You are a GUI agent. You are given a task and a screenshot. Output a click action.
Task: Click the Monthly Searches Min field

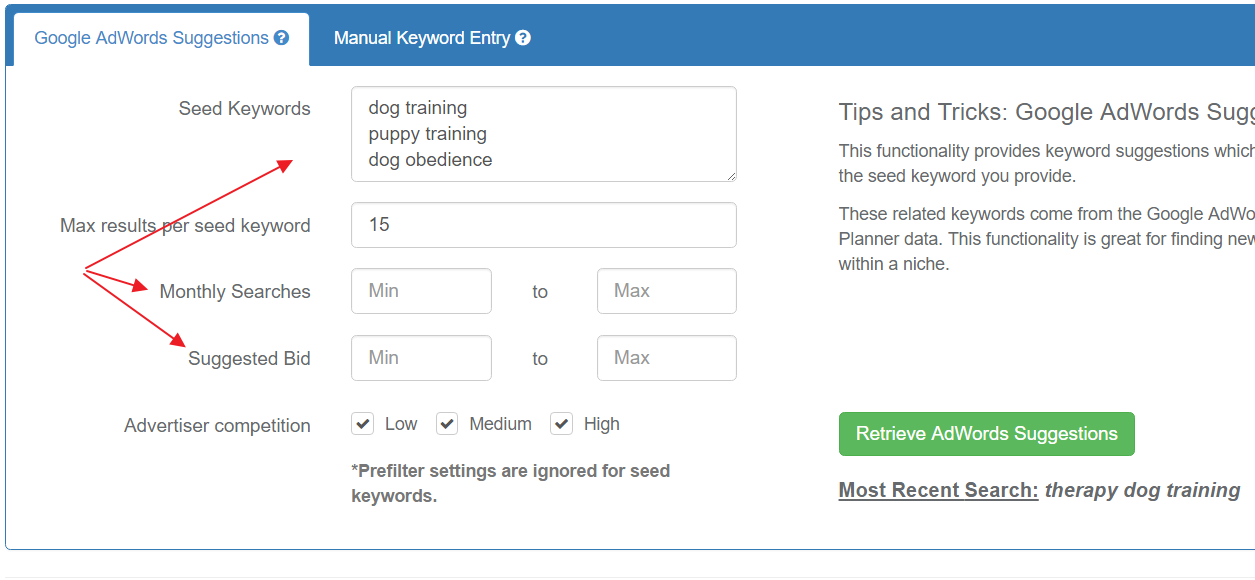tap(421, 291)
